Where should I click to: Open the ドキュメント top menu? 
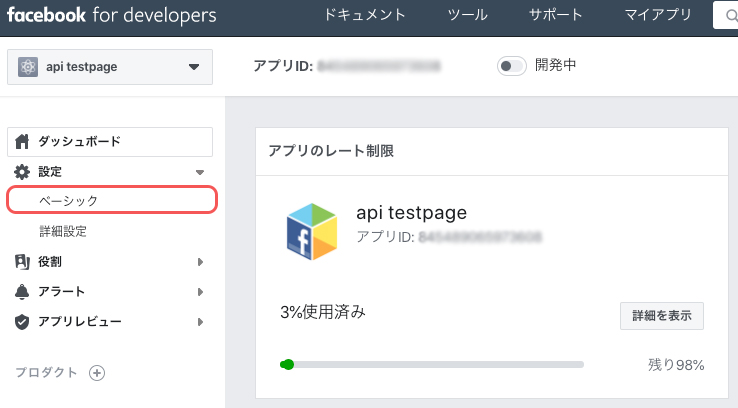(x=366, y=15)
